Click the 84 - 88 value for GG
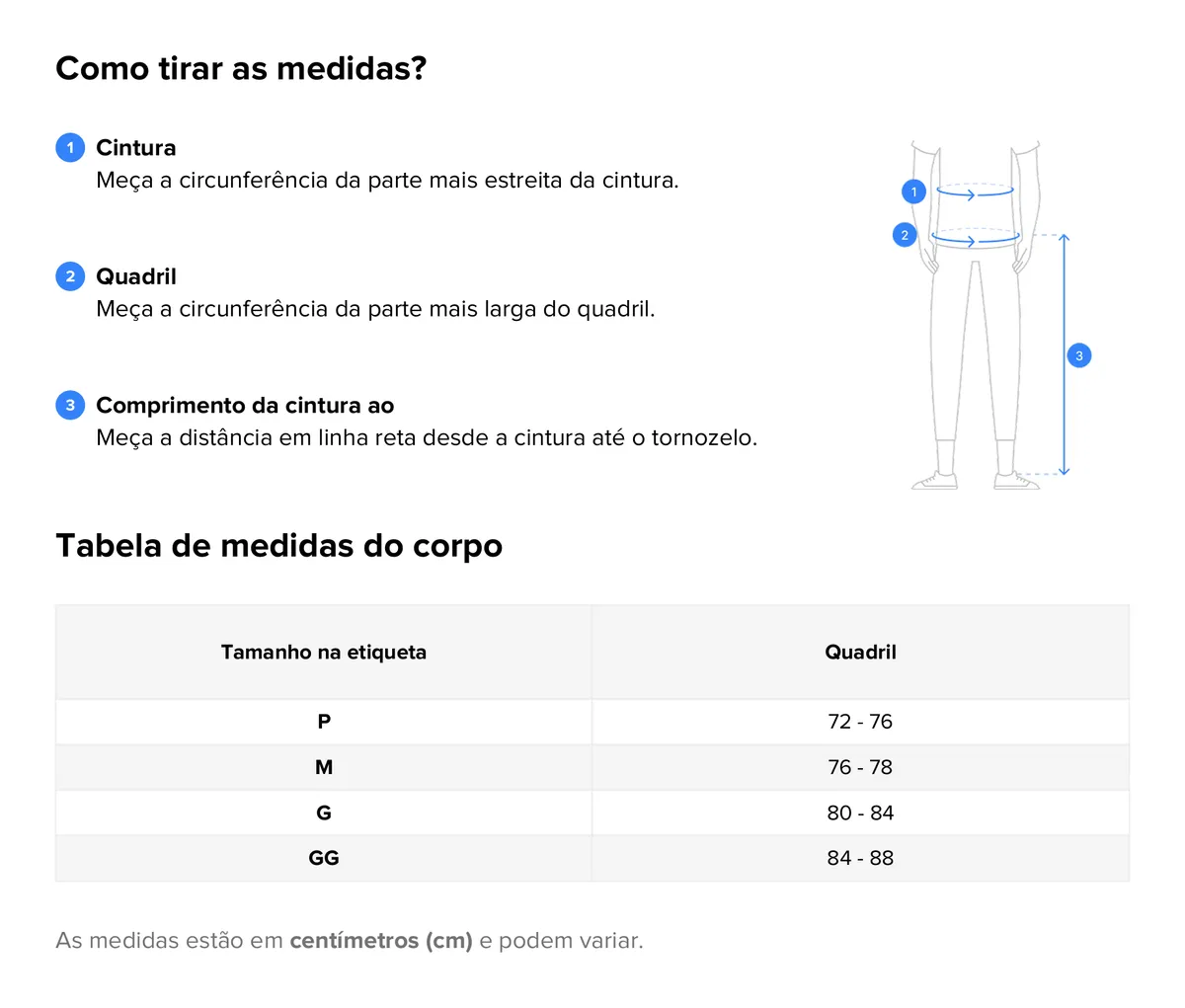Viewport: 1185px width, 1008px height. (860, 858)
